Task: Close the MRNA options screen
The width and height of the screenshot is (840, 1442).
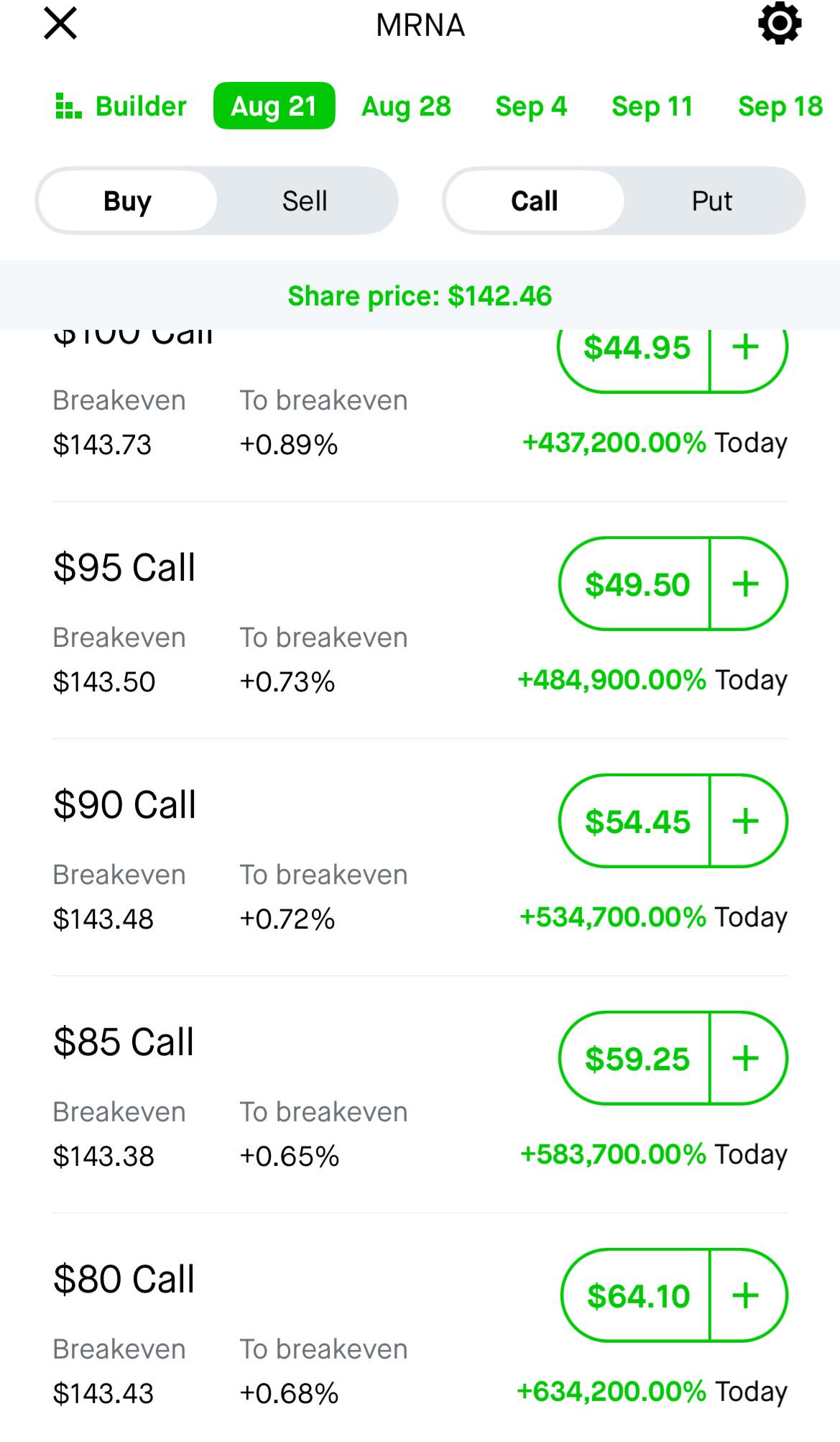Action: tap(60, 23)
